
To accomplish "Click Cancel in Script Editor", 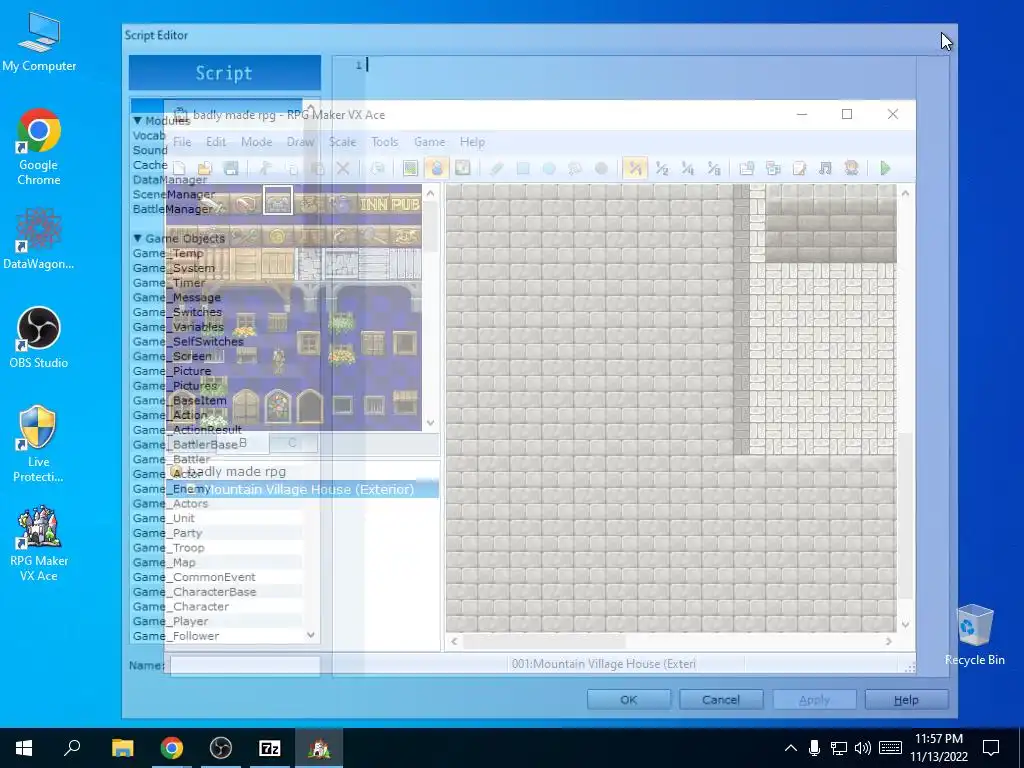I will coord(721,699).
